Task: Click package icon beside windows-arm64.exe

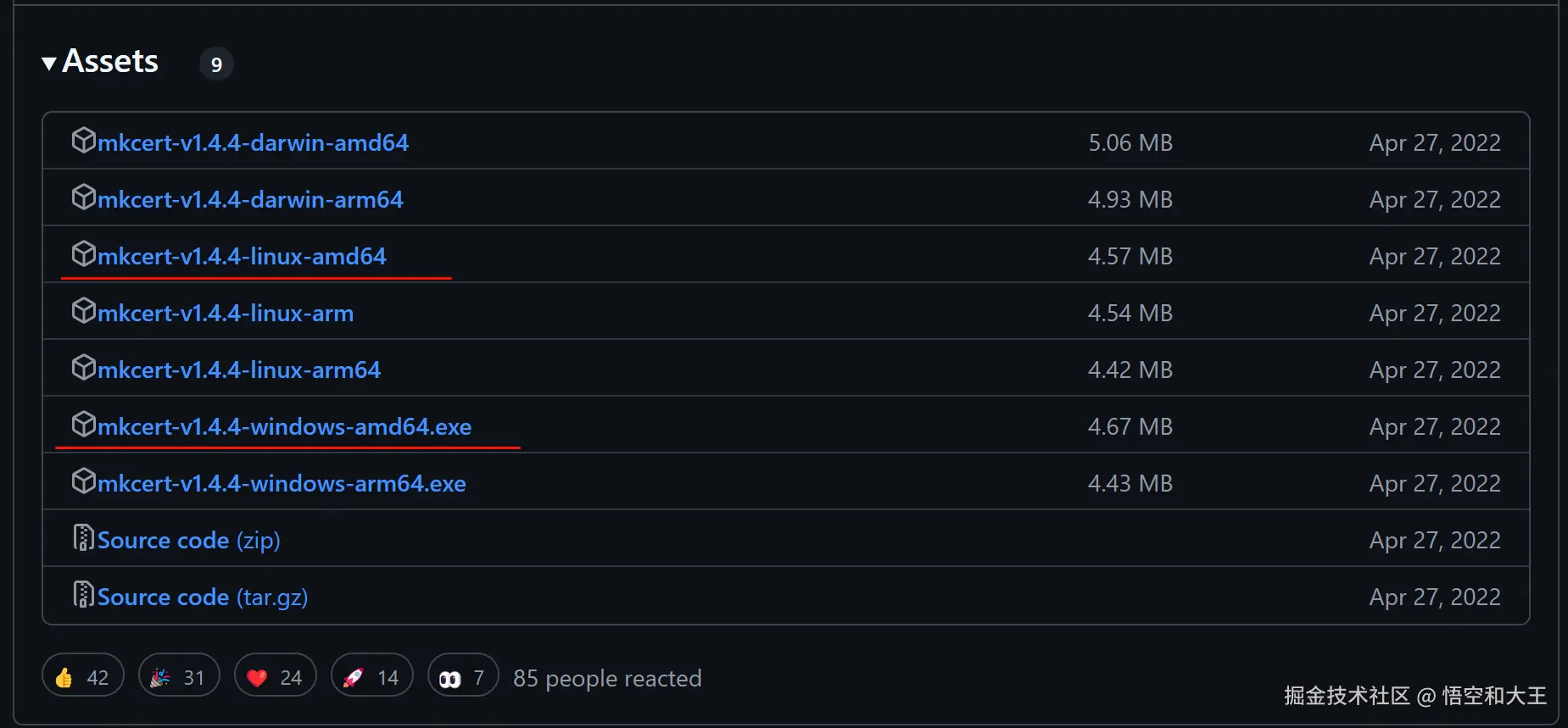Action: 83,481
